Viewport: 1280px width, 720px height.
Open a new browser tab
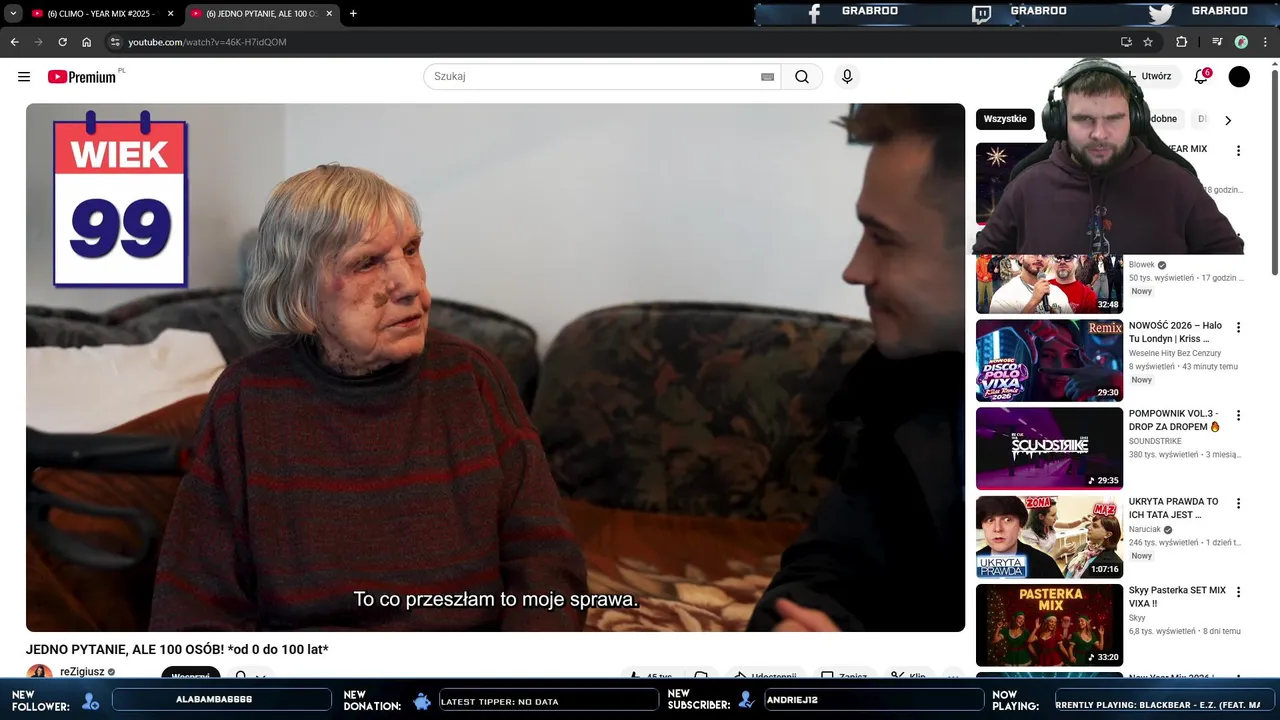353,14
